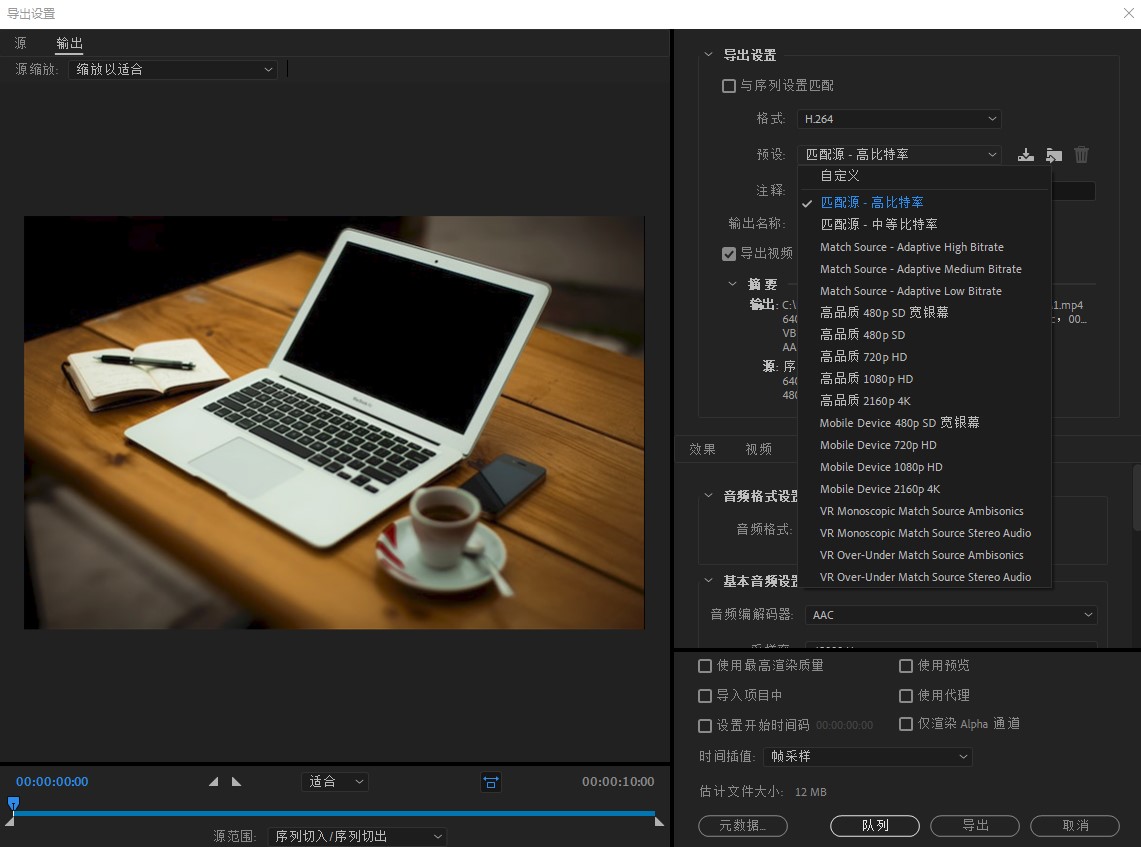
Task: Collapse the 导出设置 section
Action: [708, 55]
